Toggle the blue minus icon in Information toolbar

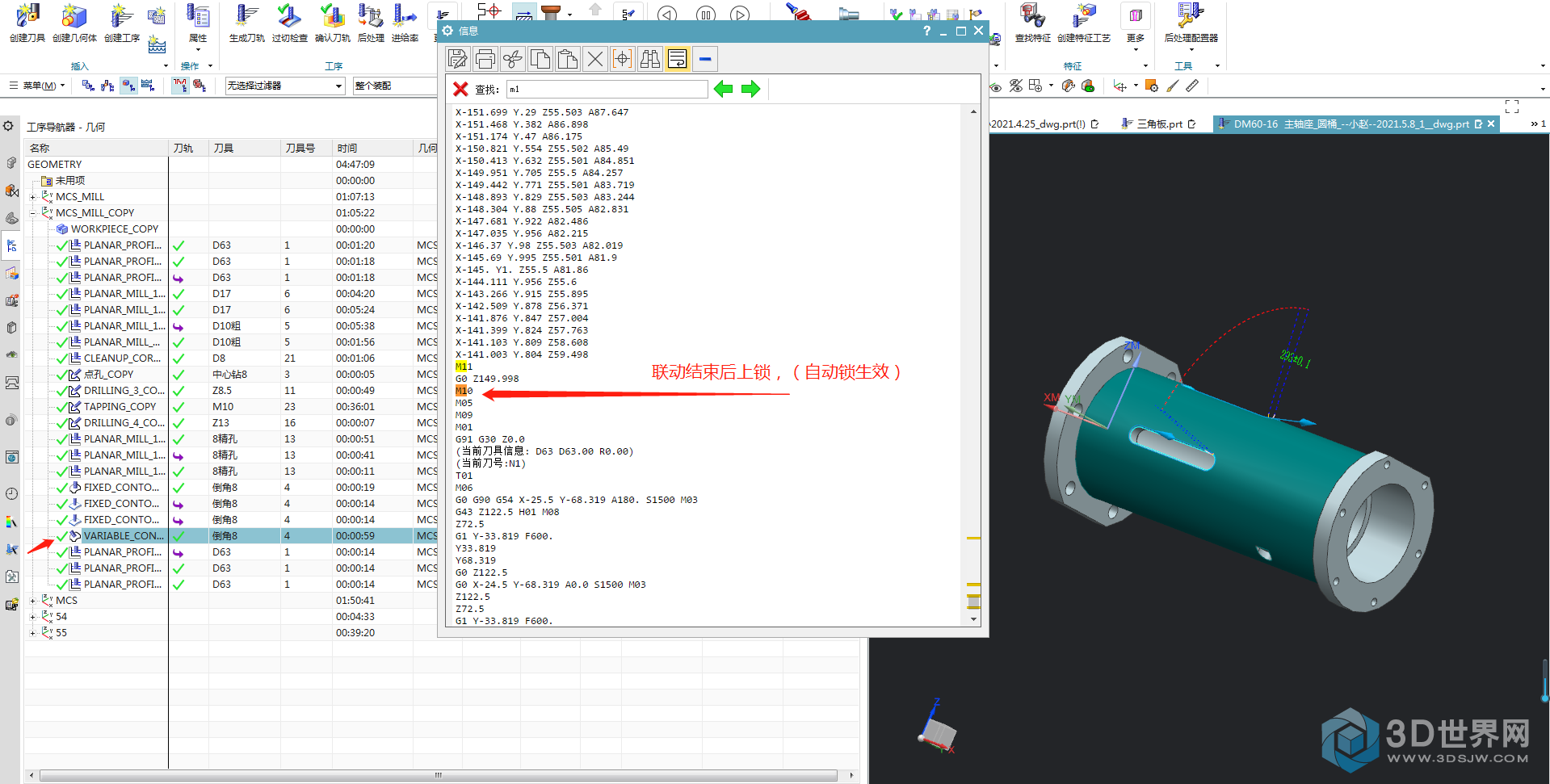(705, 59)
